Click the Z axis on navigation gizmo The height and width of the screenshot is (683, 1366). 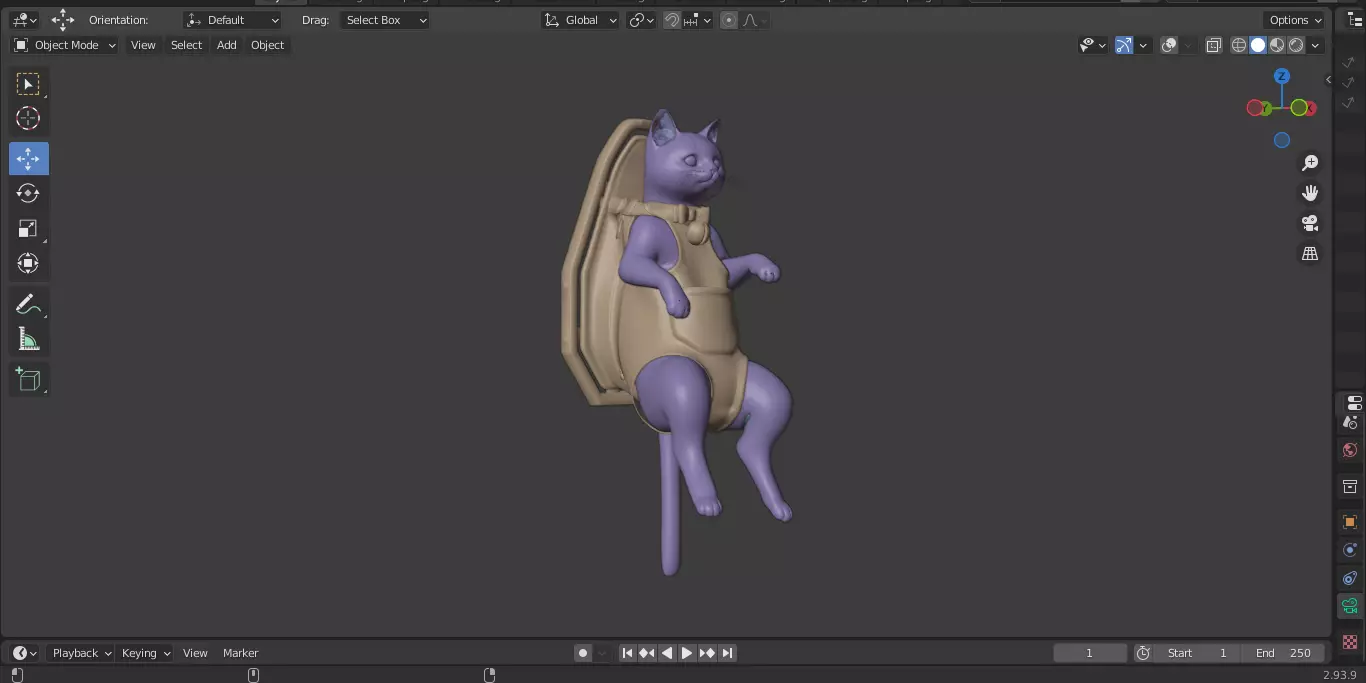click(x=1282, y=76)
